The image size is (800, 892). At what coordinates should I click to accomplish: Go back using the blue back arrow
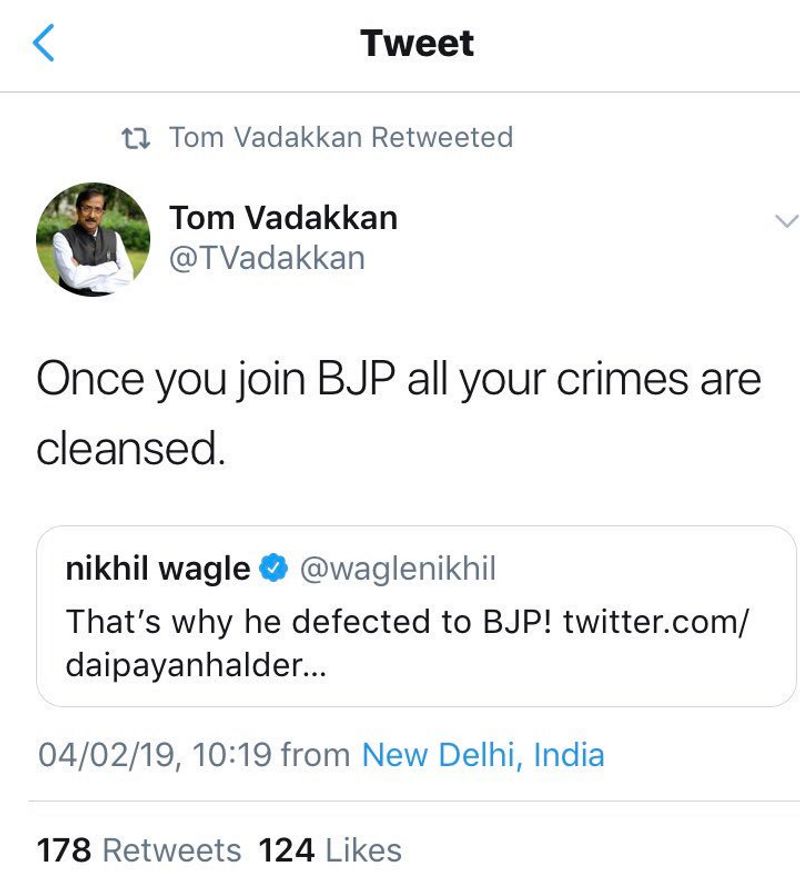point(43,44)
